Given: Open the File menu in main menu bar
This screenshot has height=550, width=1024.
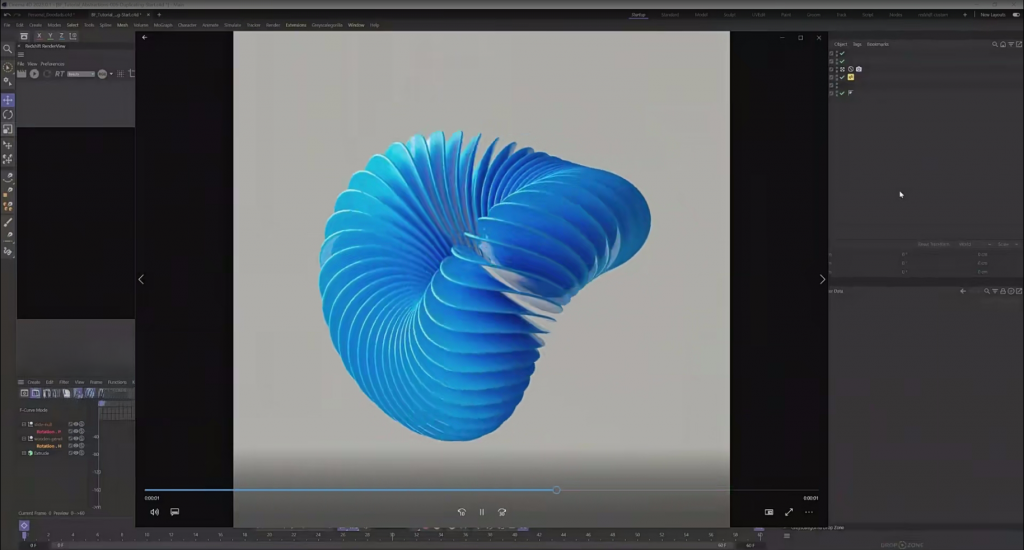Looking at the screenshot, I should (7, 25).
